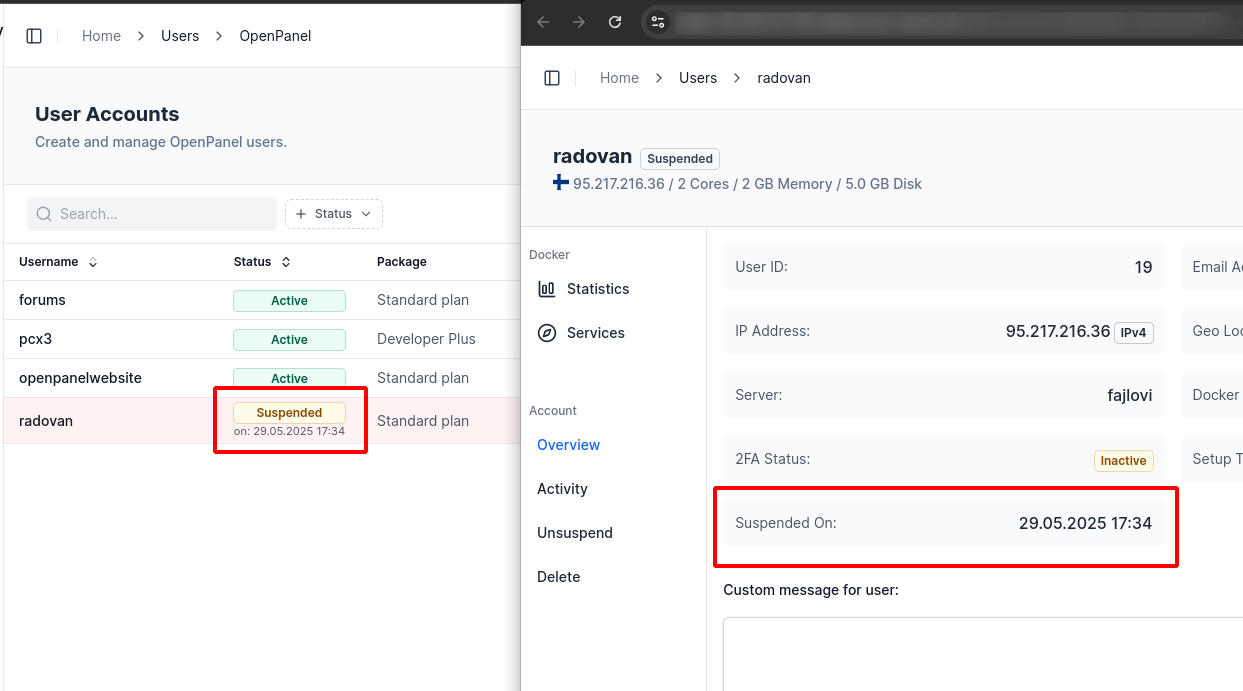This screenshot has width=1243, height=691.
Task: Open the Status filter dropdown
Action: pyautogui.click(x=334, y=214)
